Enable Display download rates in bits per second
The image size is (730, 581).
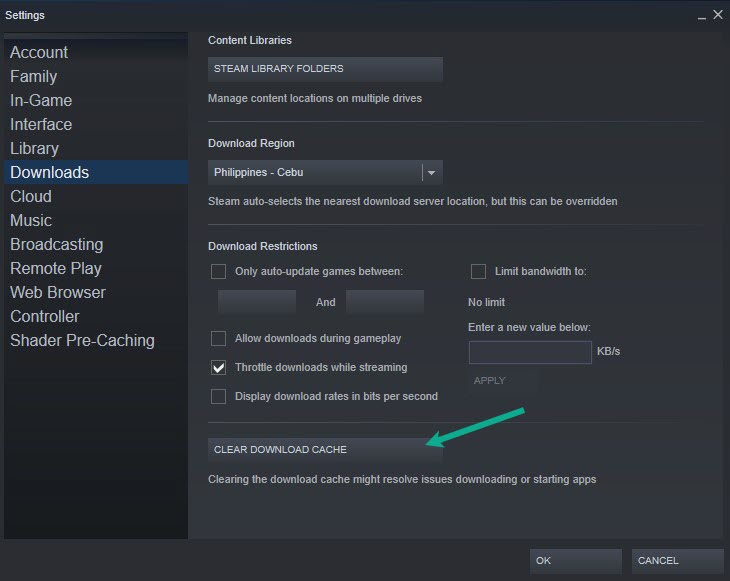pos(218,396)
